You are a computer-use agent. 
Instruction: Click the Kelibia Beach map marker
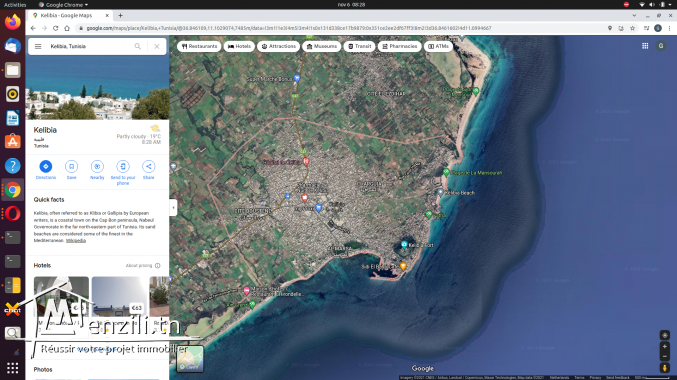point(440,193)
